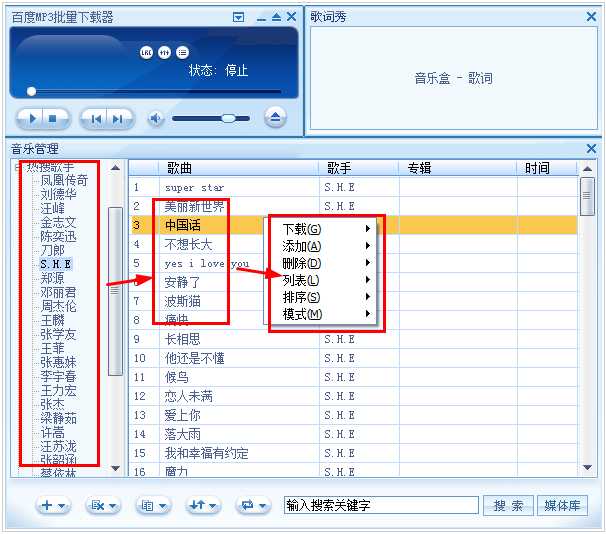Collapse the 热搜歌手 tree node
The image size is (606, 534).
pos(16,167)
